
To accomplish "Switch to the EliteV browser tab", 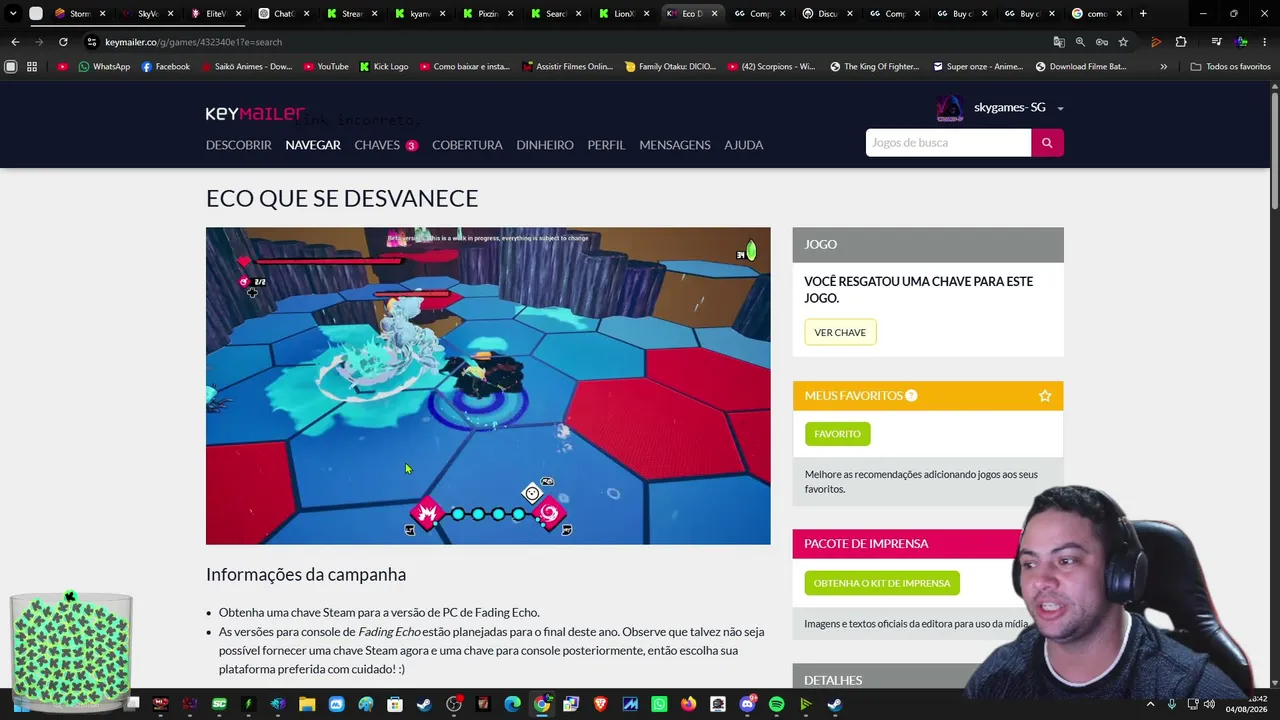I will point(215,14).
